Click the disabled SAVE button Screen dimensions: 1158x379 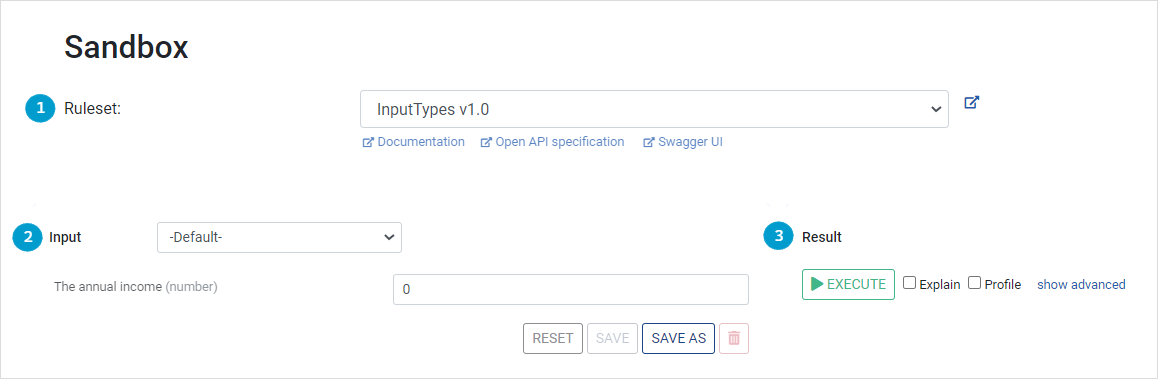612,338
